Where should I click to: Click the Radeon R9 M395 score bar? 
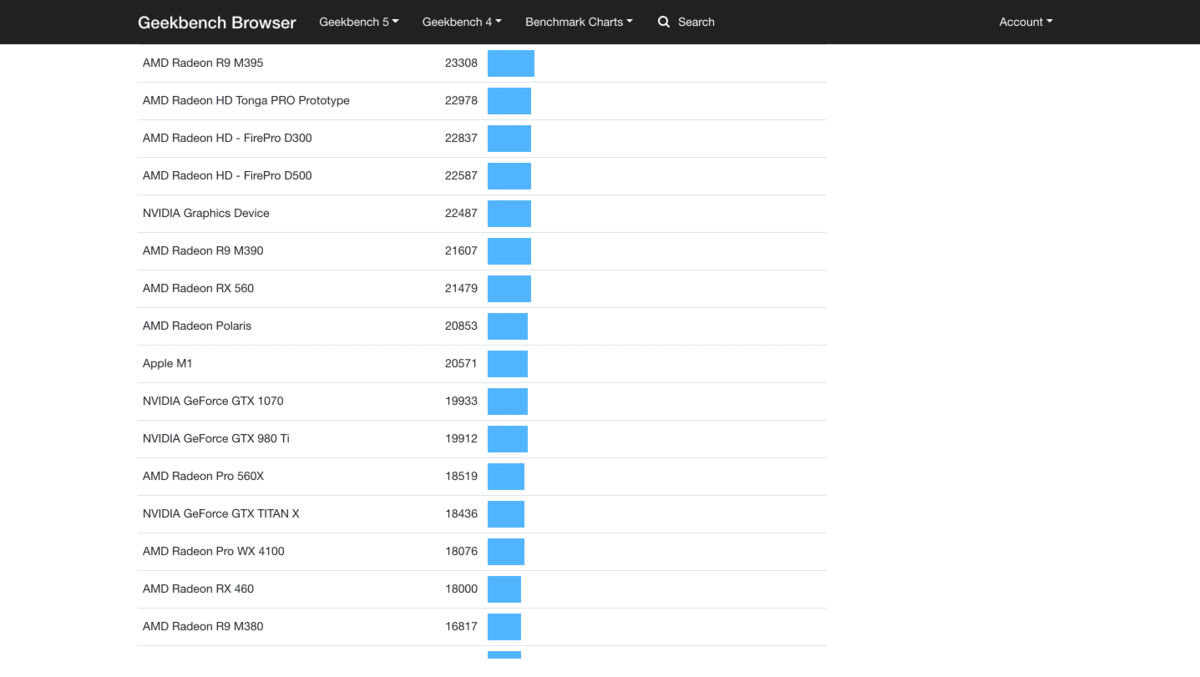pyautogui.click(x=511, y=63)
